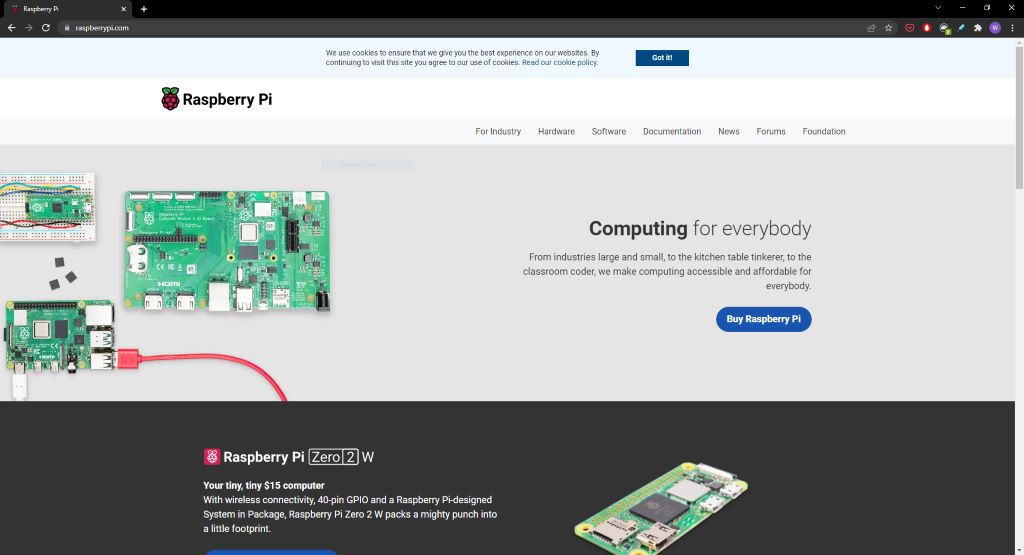
Task: Click the Raspberry Pi Zero 2 W heading
Action: point(289,457)
